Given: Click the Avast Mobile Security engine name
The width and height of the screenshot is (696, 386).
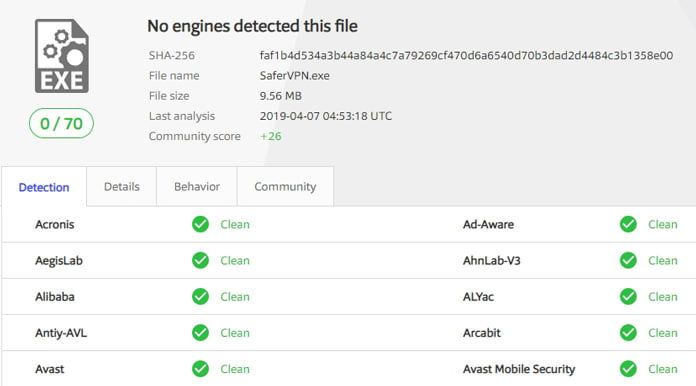Looking at the screenshot, I should tap(519, 369).
